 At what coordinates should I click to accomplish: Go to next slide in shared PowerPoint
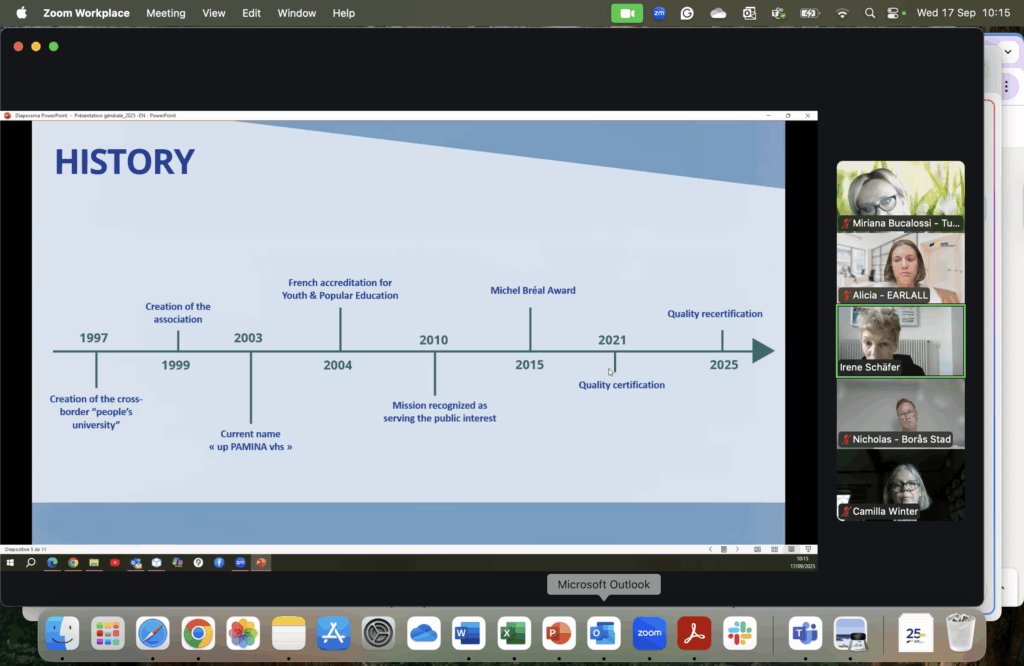(737, 549)
